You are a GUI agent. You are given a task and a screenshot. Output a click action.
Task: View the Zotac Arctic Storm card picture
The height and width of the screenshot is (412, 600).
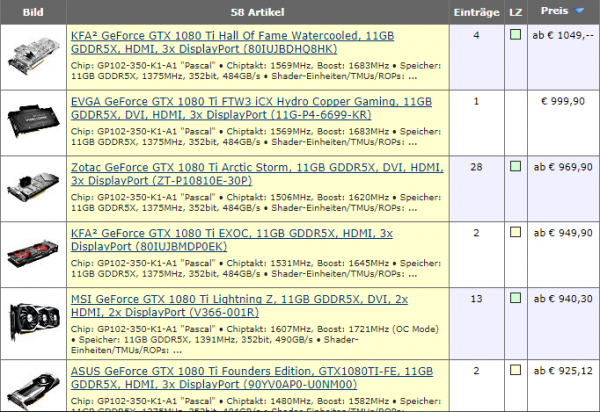pyautogui.click(x=33, y=188)
